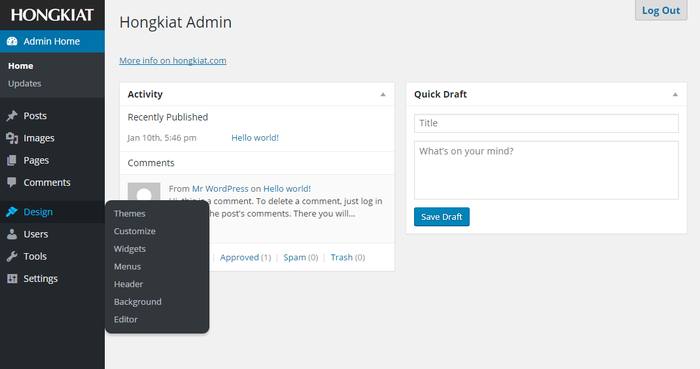Image resolution: width=700 pixels, height=369 pixels.
Task: Choose Themes from the Design flyout
Action: coord(129,213)
